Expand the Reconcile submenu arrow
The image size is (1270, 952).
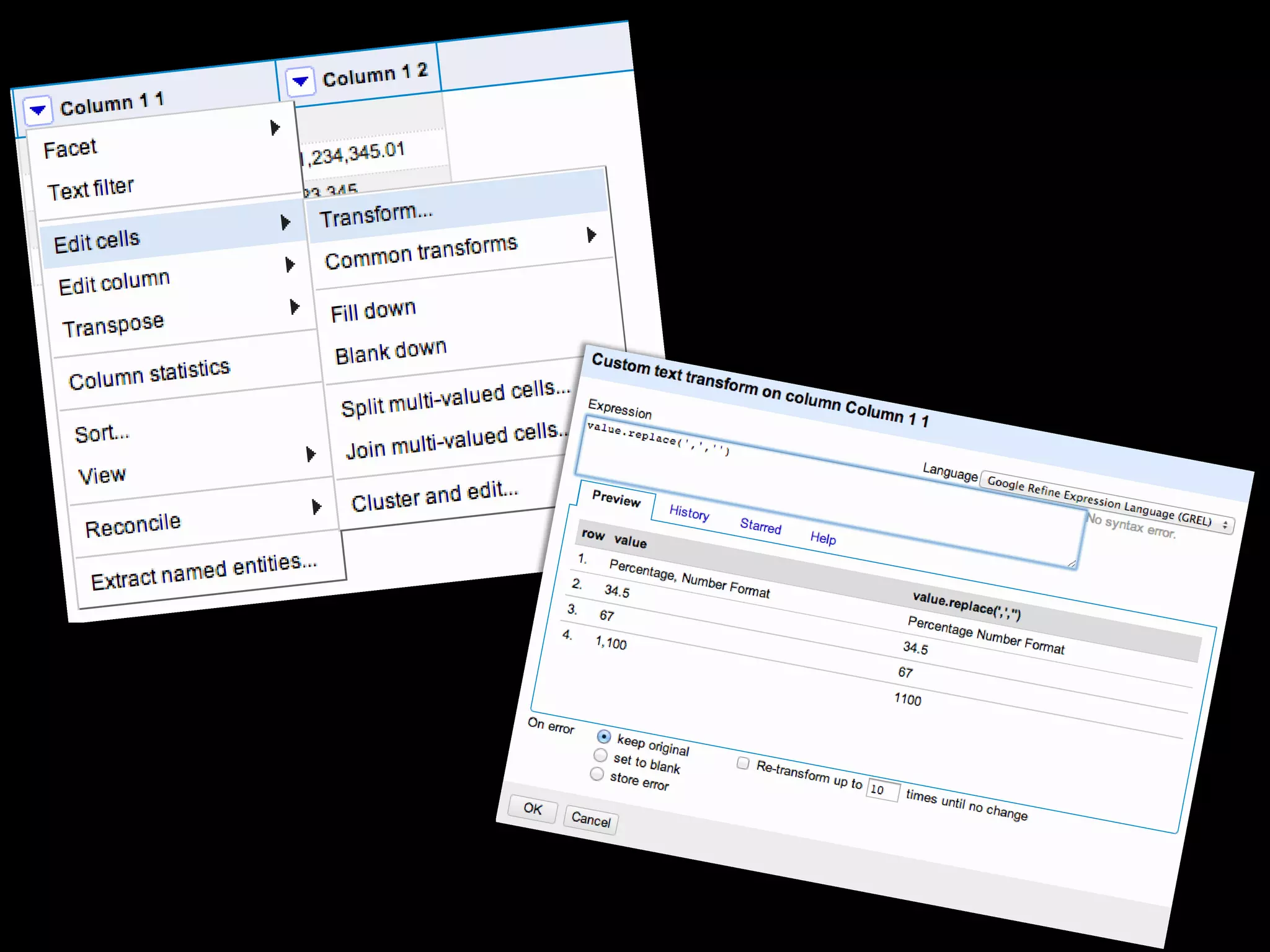pos(316,507)
